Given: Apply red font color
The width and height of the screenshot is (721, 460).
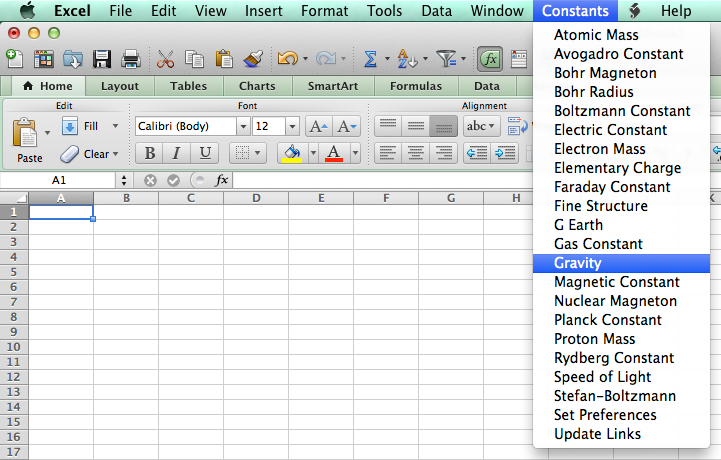Looking at the screenshot, I should point(334,153).
